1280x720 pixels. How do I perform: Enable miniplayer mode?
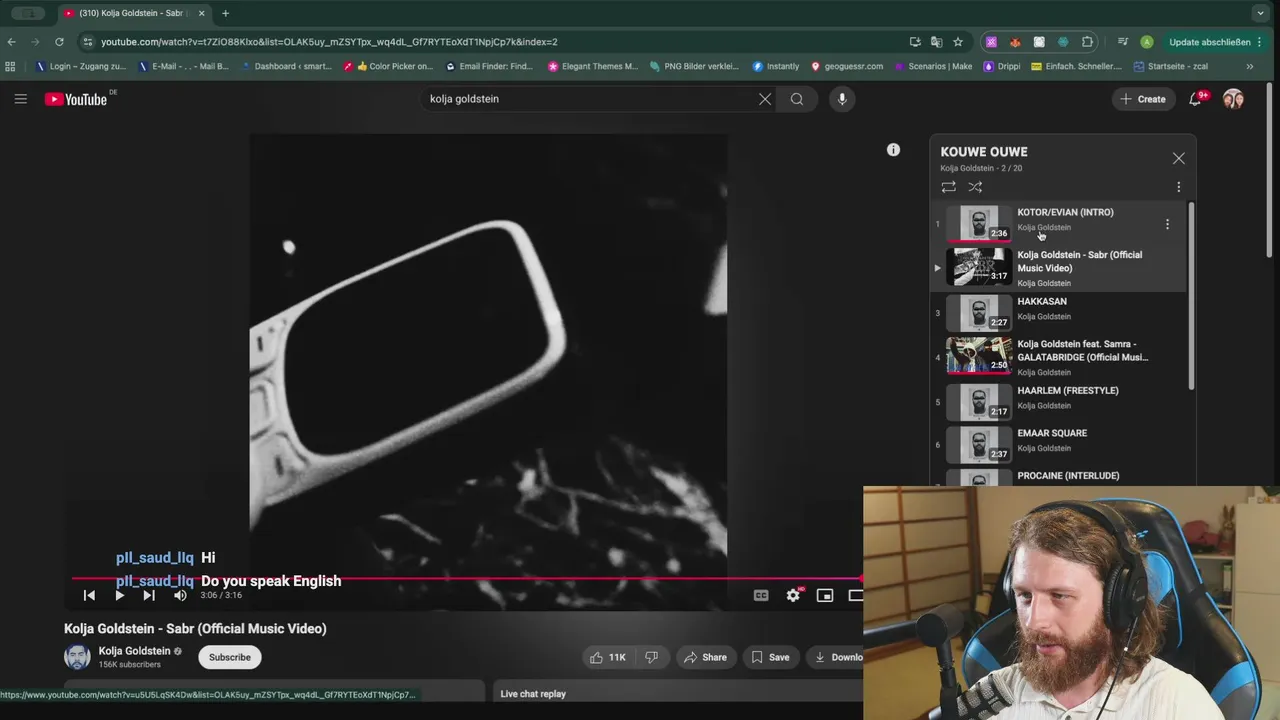tap(825, 595)
